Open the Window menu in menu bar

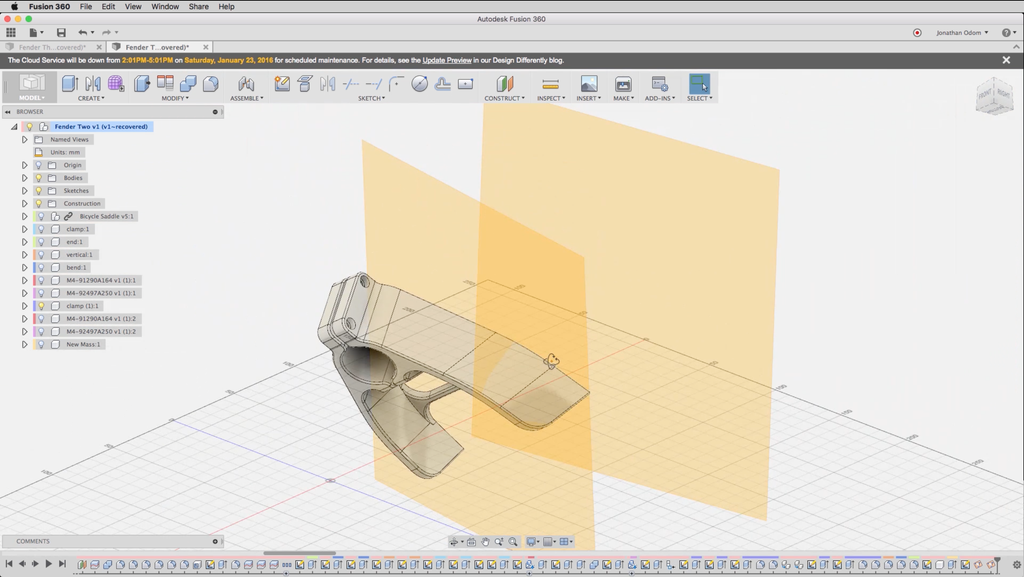coord(165,6)
